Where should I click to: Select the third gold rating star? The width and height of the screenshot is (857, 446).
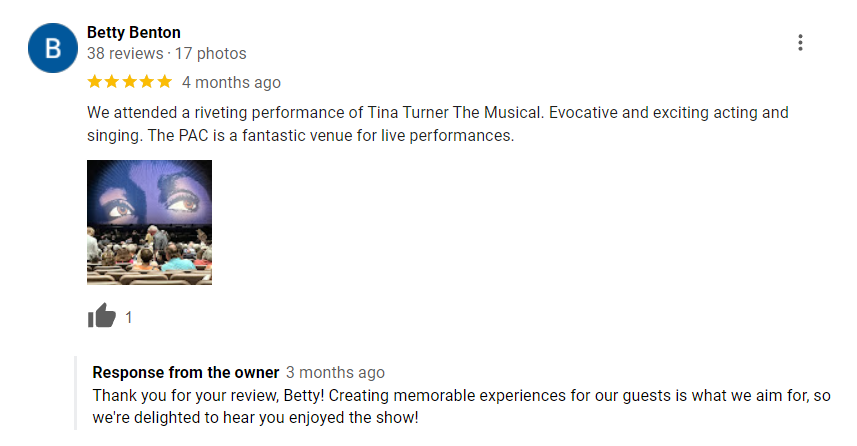click(130, 82)
